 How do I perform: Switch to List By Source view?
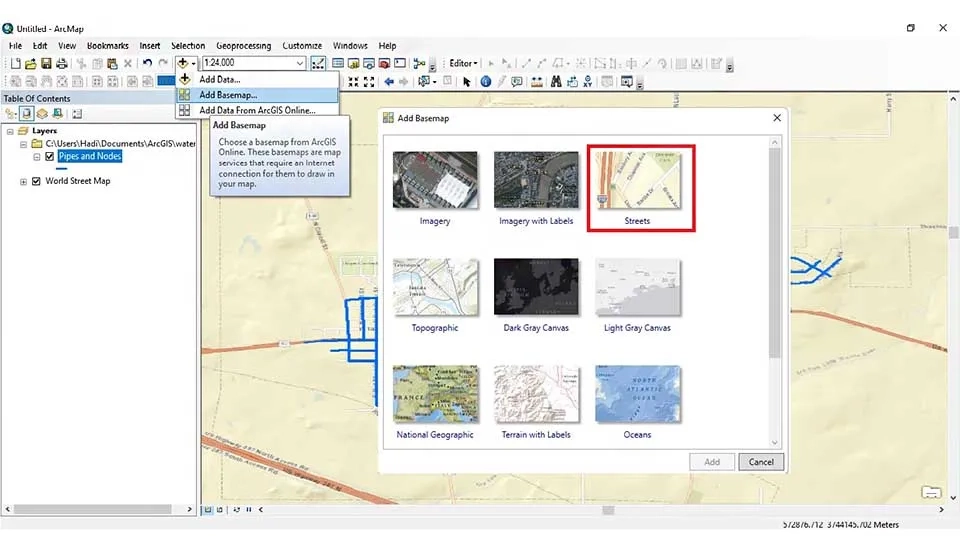(27, 114)
